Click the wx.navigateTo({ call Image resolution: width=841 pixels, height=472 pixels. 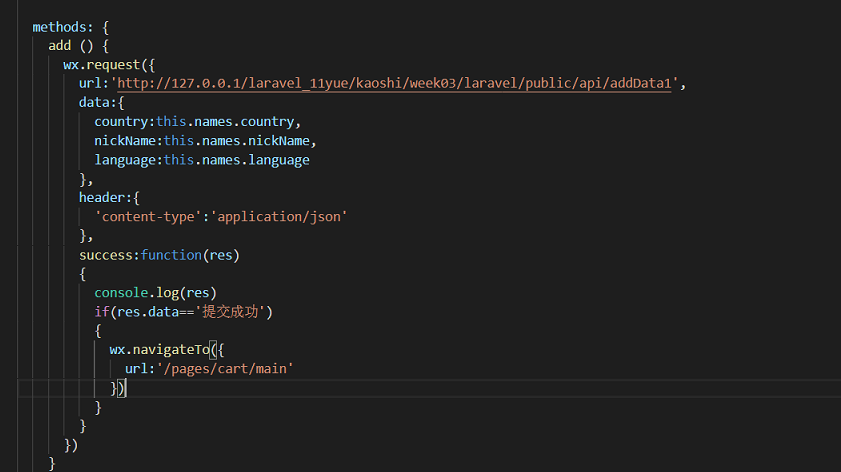pyautogui.click(x=167, y=350)
